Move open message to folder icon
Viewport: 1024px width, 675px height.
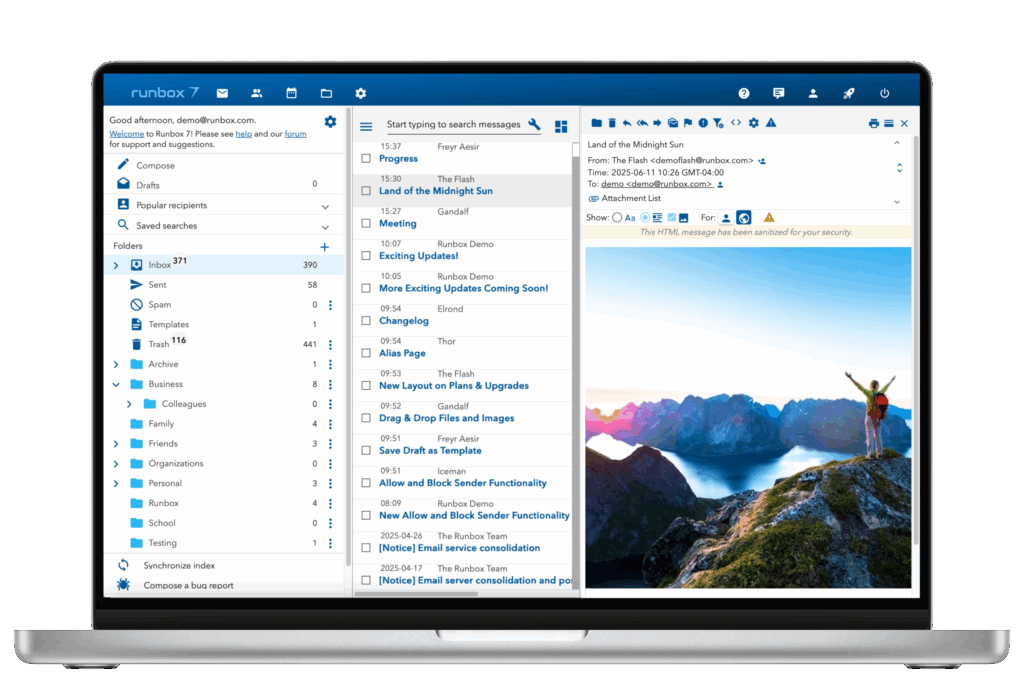(x=596, y=123)
